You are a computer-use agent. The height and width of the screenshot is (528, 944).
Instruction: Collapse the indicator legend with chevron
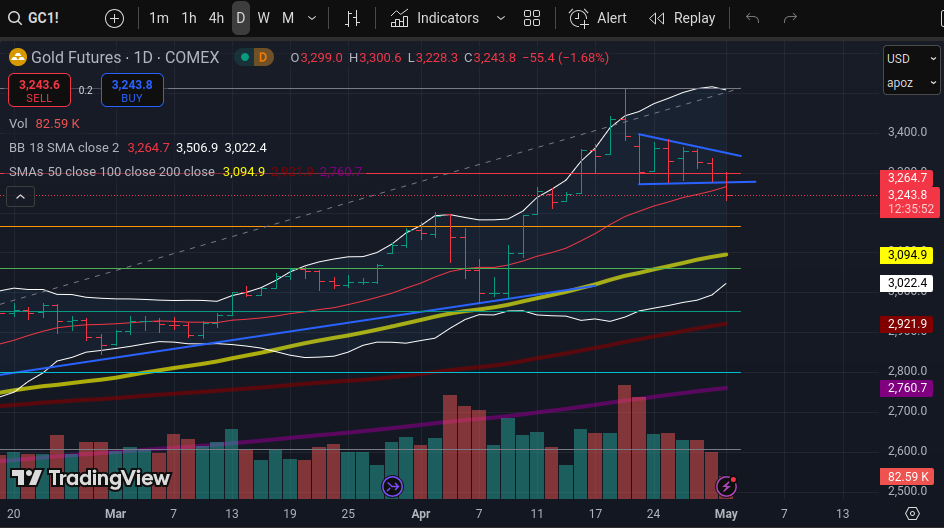click(20, 197)
